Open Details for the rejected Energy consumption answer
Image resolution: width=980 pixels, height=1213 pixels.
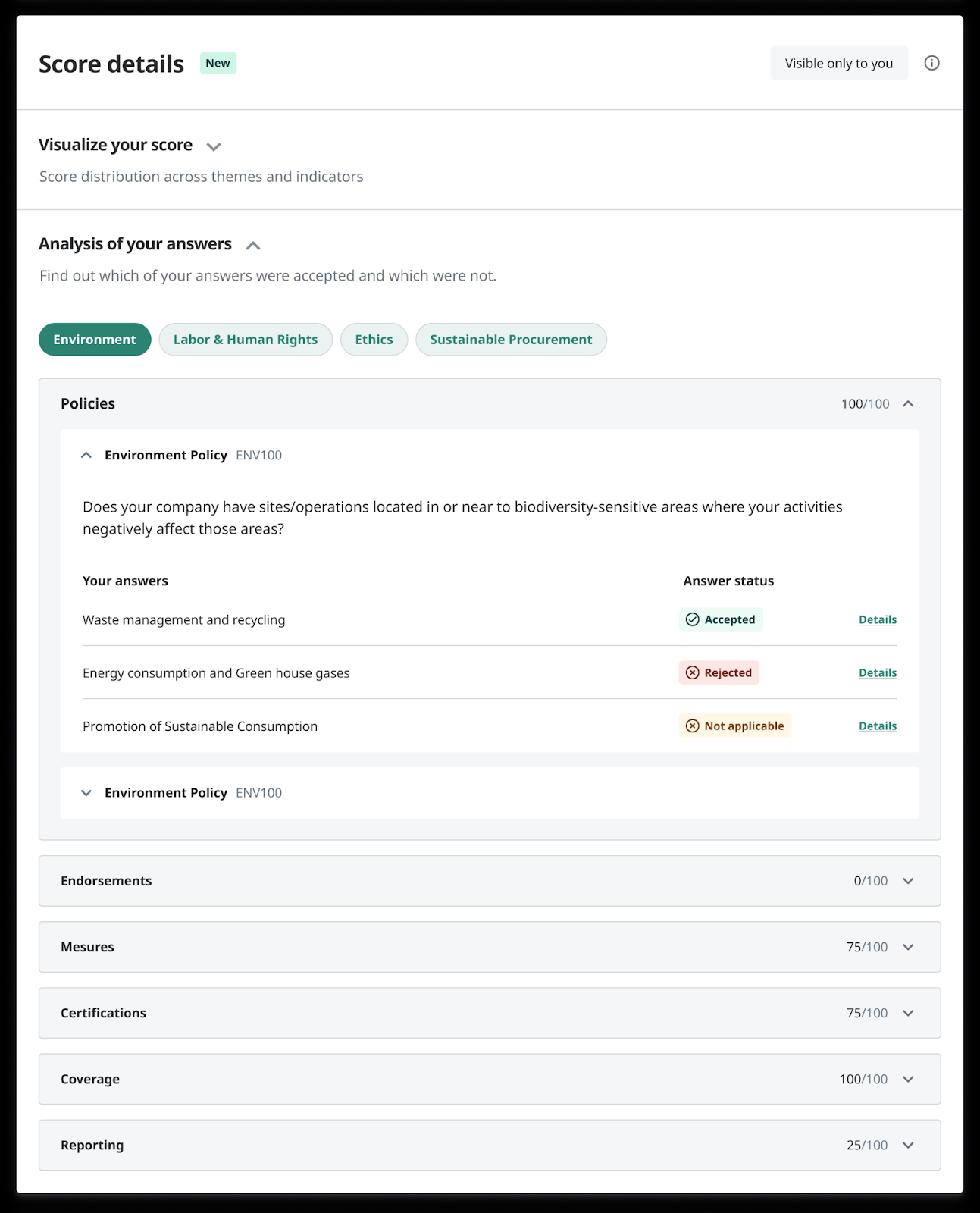[x=877, y=672]
